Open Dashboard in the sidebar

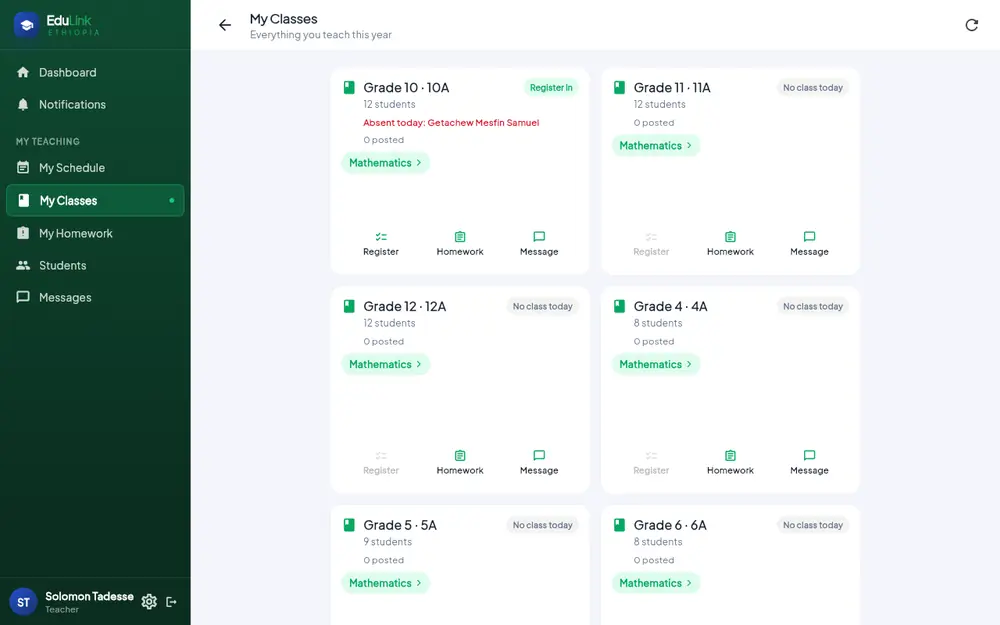coord(95,73)
